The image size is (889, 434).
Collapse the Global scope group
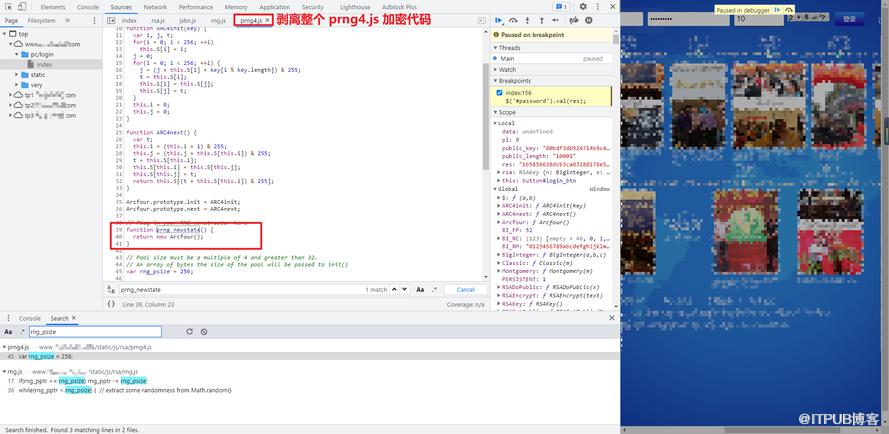click(x=495, y=188)
